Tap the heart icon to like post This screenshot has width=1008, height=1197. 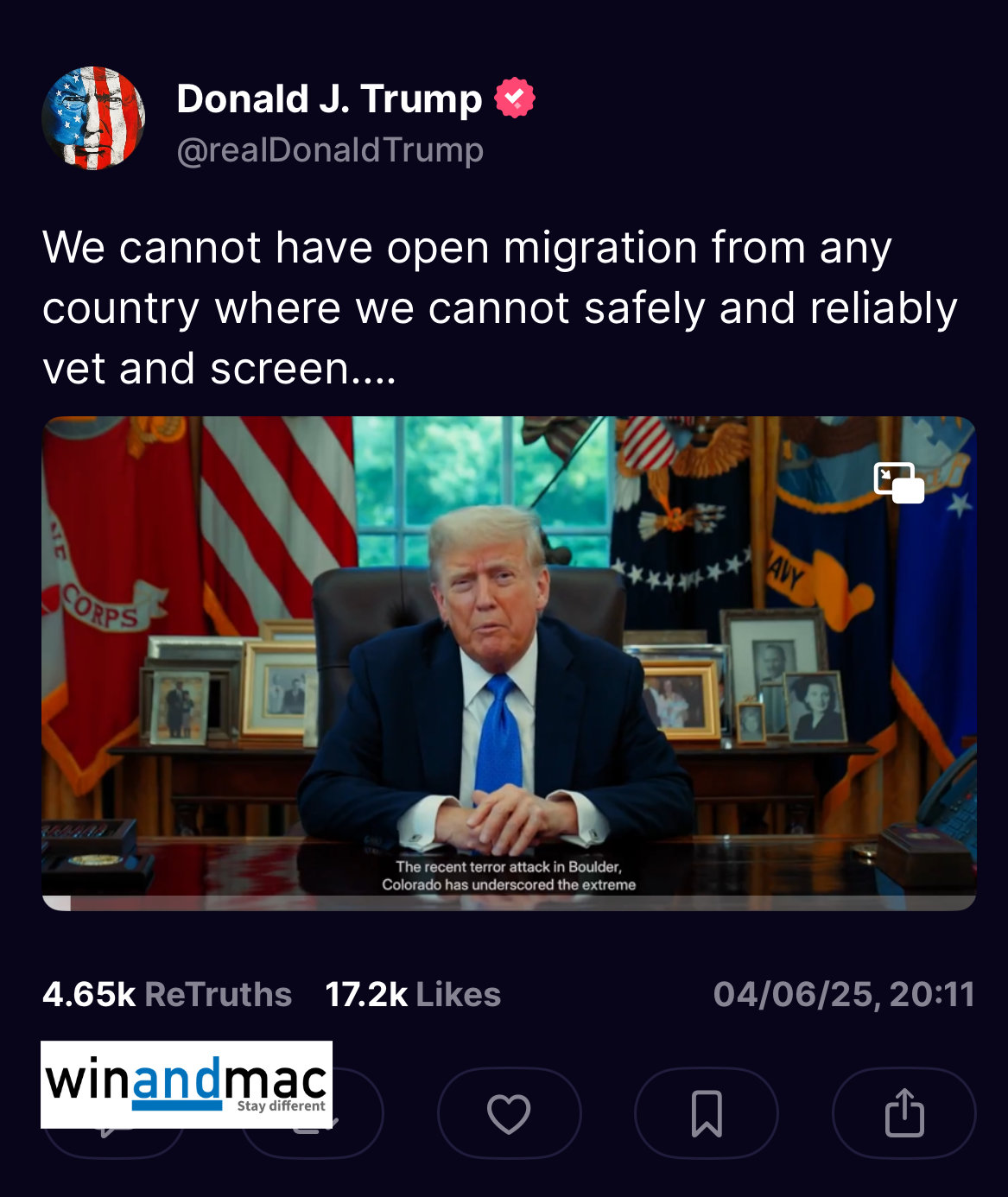click(x=509, y=1113)
